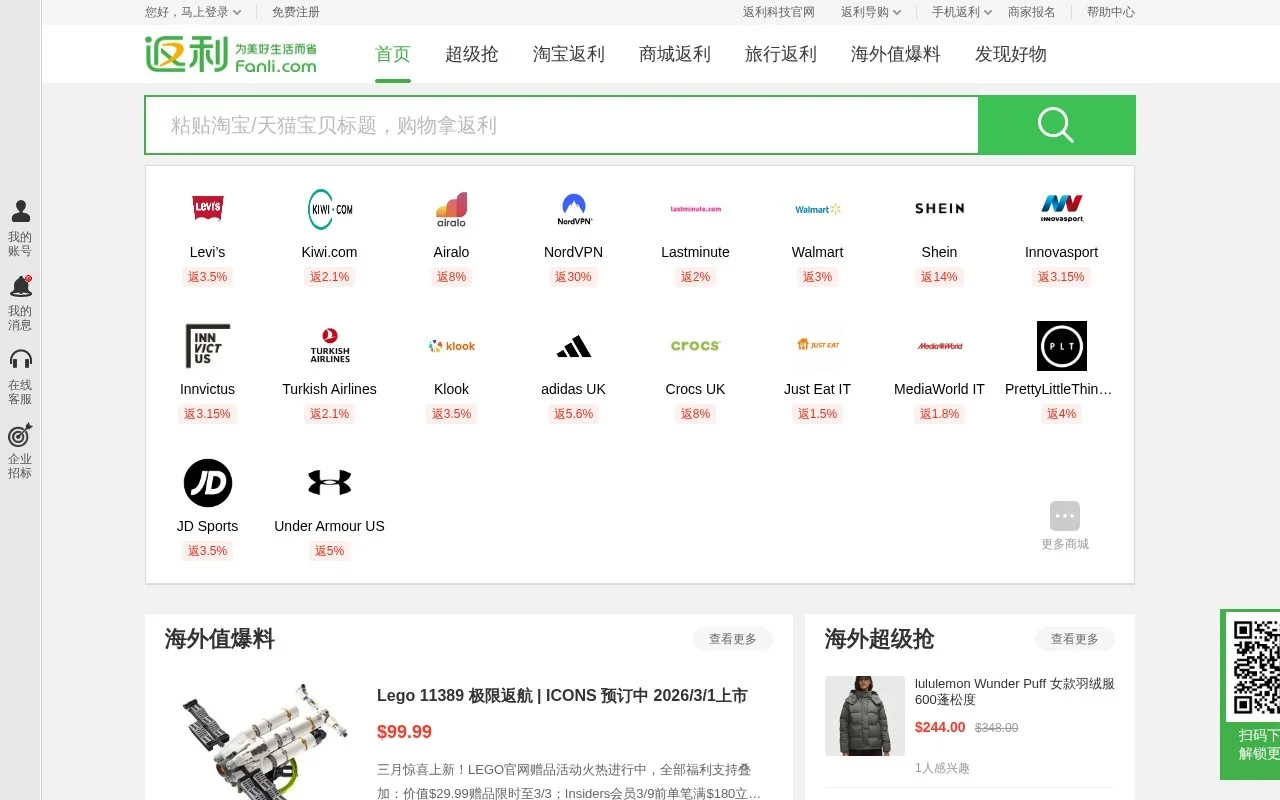The image size is (1280, 800).
Task: Click the $244.00 lululemon price
Action: coord(940,727)
